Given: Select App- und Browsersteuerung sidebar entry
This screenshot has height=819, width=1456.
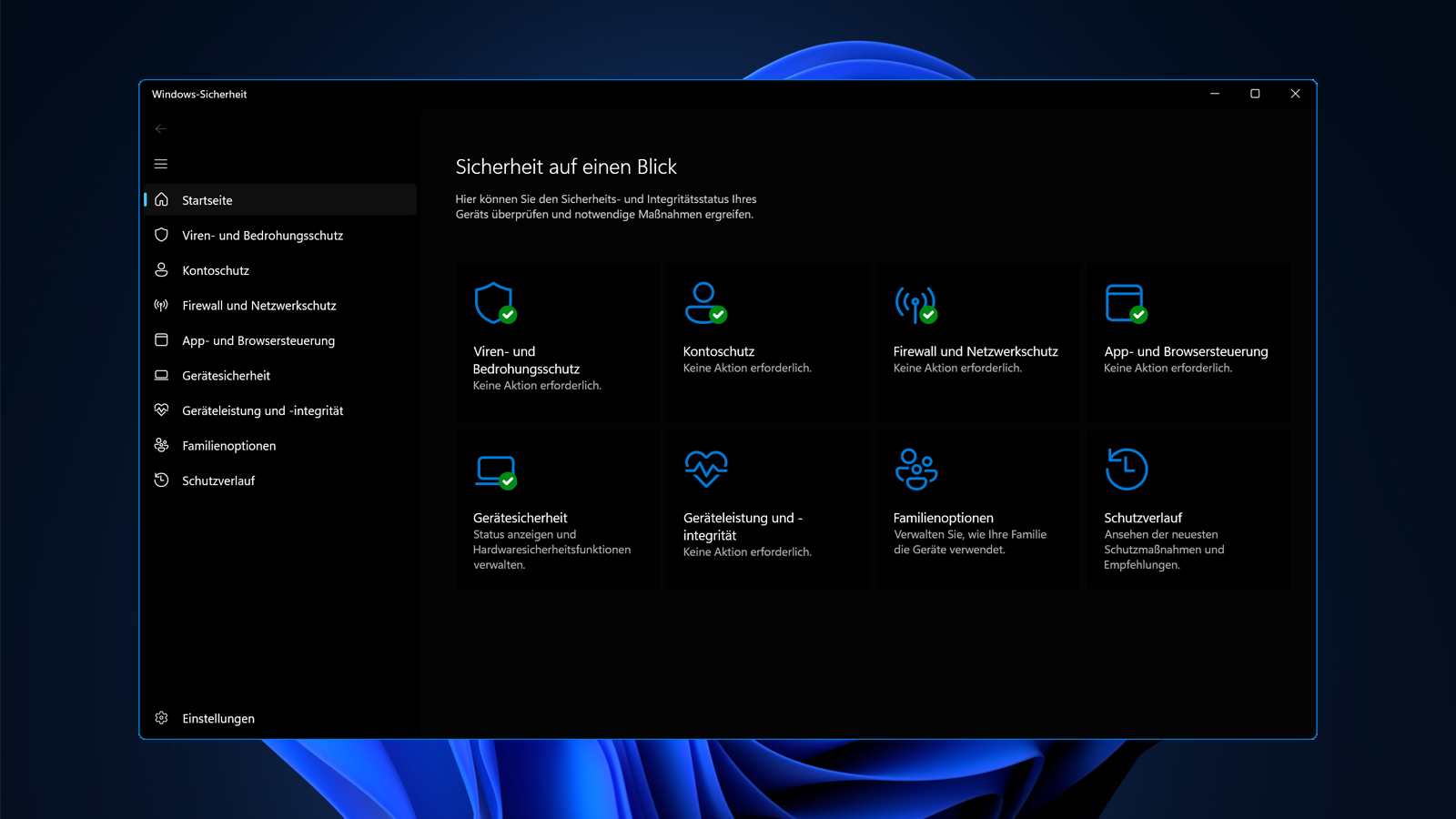Looking at the screenshot, I should (x=280, y=340).
